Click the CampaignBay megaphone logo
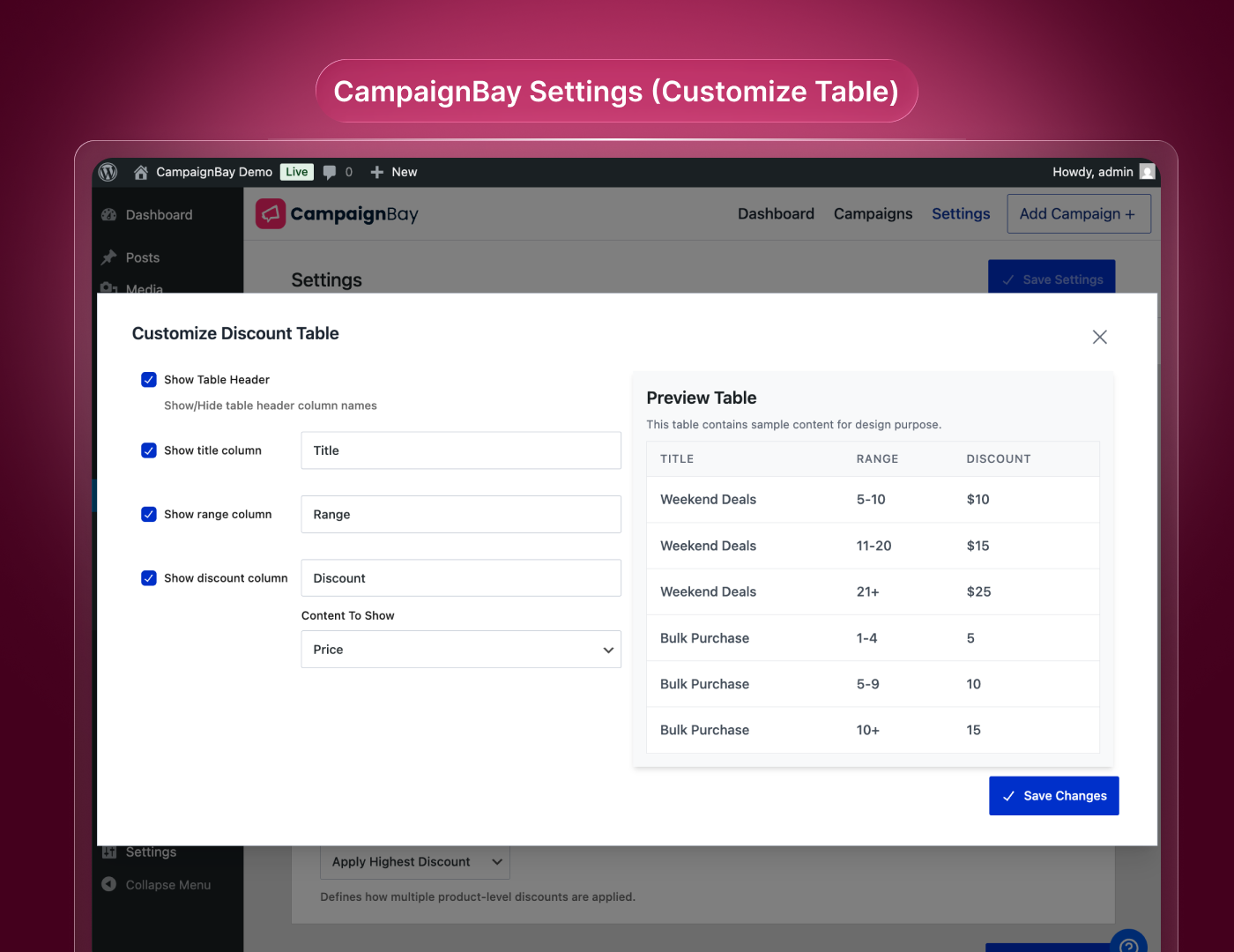Screen dimensions: 1234x952 click(x=271, y=214)
